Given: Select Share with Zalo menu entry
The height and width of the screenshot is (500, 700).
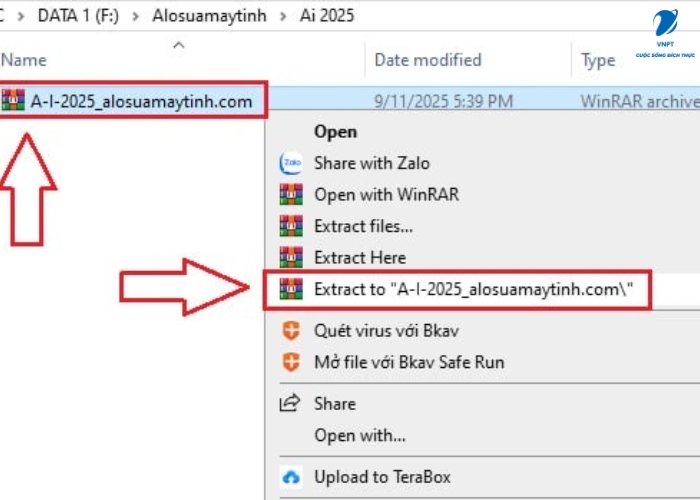Looking at the screenshot, I should (371, 163).
